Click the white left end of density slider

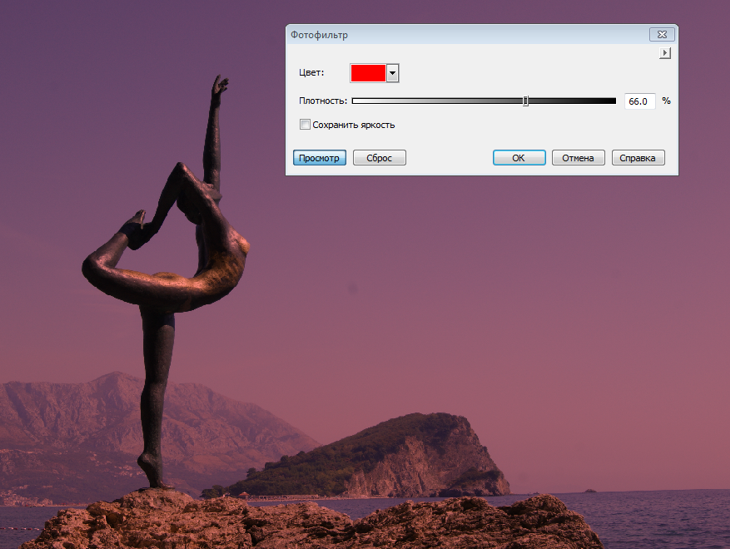click(357, 101)
